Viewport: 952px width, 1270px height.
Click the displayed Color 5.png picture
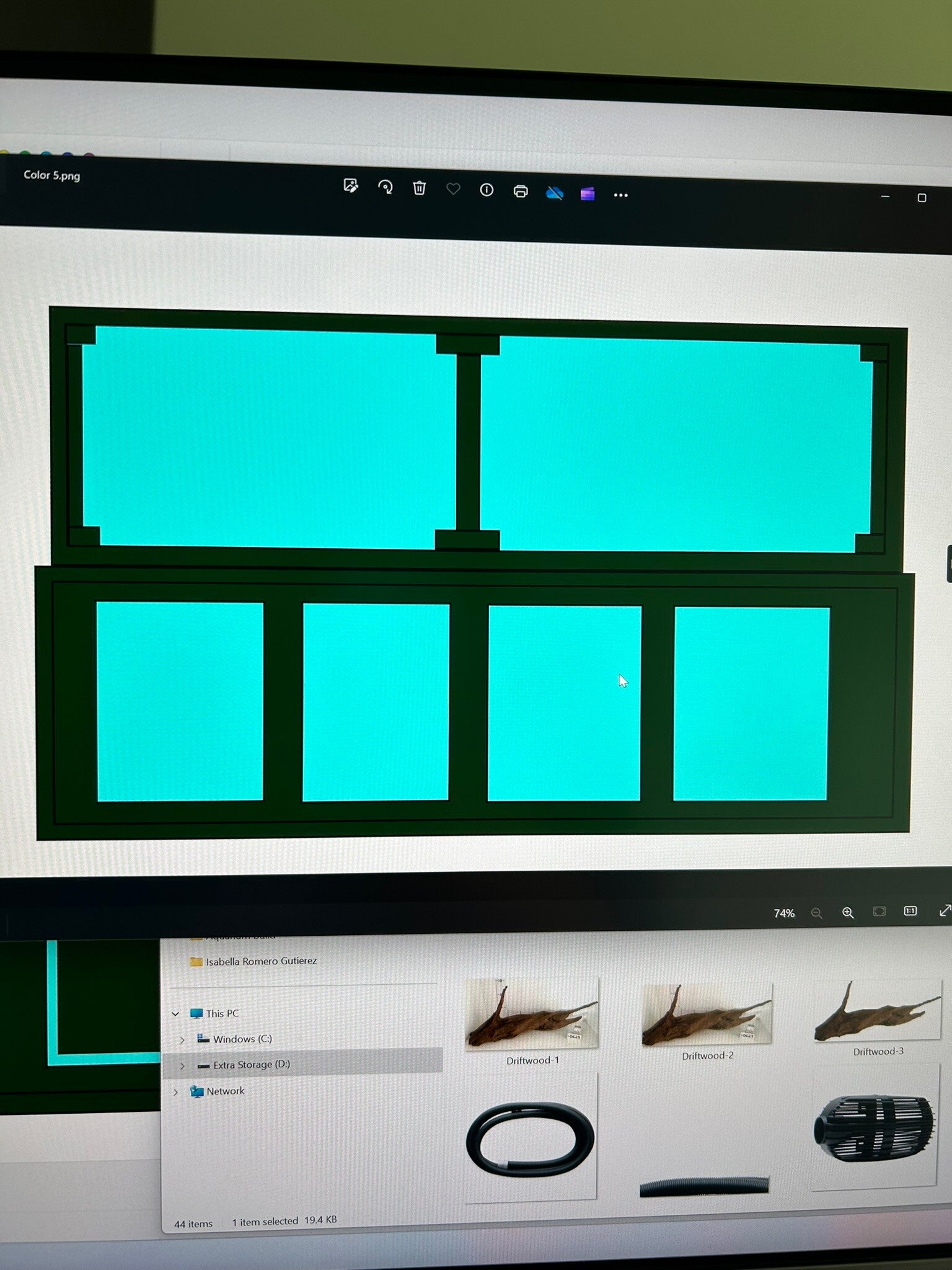[x=474, y=572]
